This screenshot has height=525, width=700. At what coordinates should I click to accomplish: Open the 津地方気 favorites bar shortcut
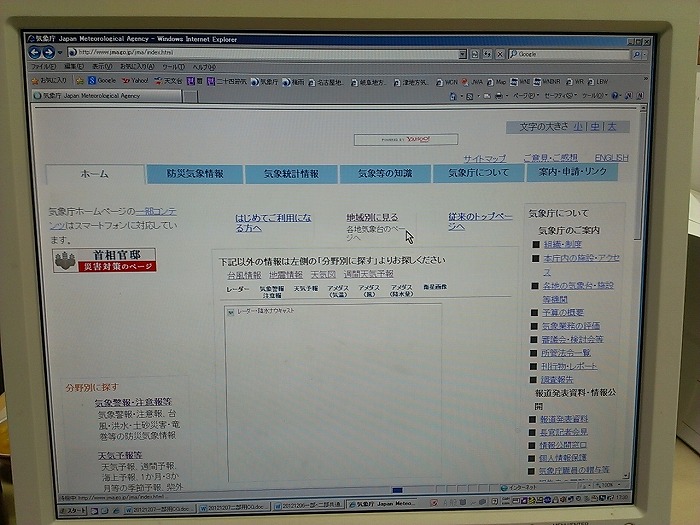click(x=410, y=83)
